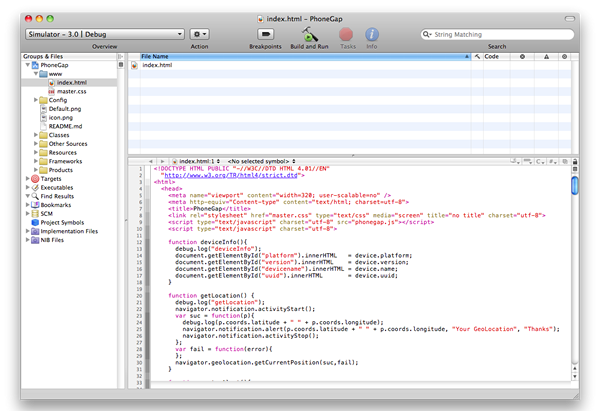Click line number 20 in gutter

[139, 296]
